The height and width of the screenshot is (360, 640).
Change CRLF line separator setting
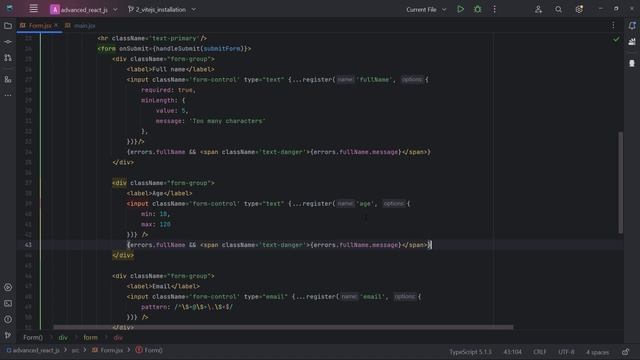[x=540, y=352]
